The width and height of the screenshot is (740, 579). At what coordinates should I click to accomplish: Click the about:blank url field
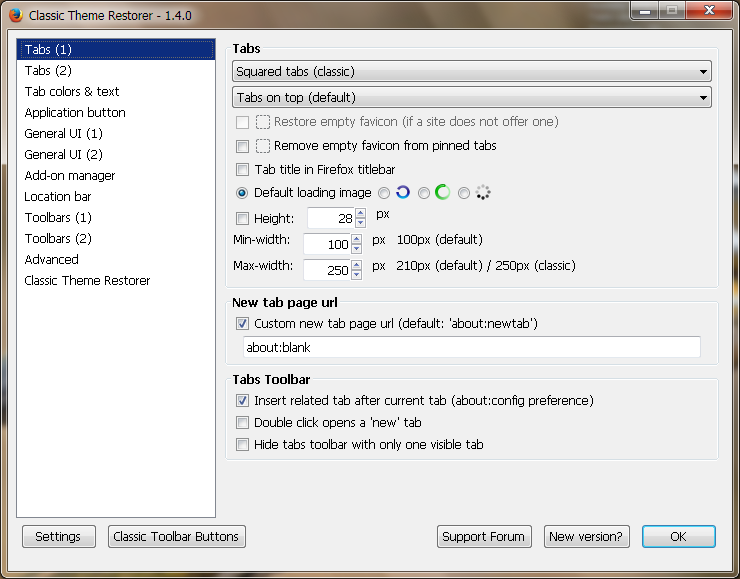tap(472, 347)
